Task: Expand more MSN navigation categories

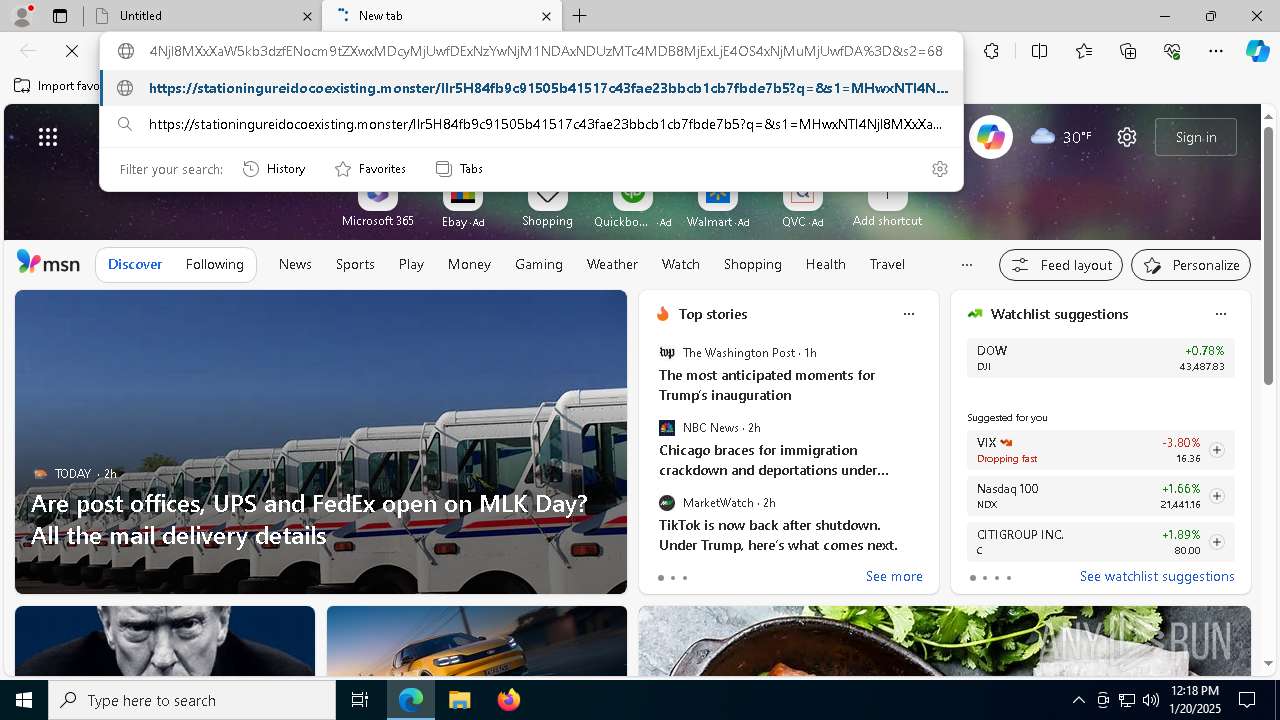Action: coord(966,265)
